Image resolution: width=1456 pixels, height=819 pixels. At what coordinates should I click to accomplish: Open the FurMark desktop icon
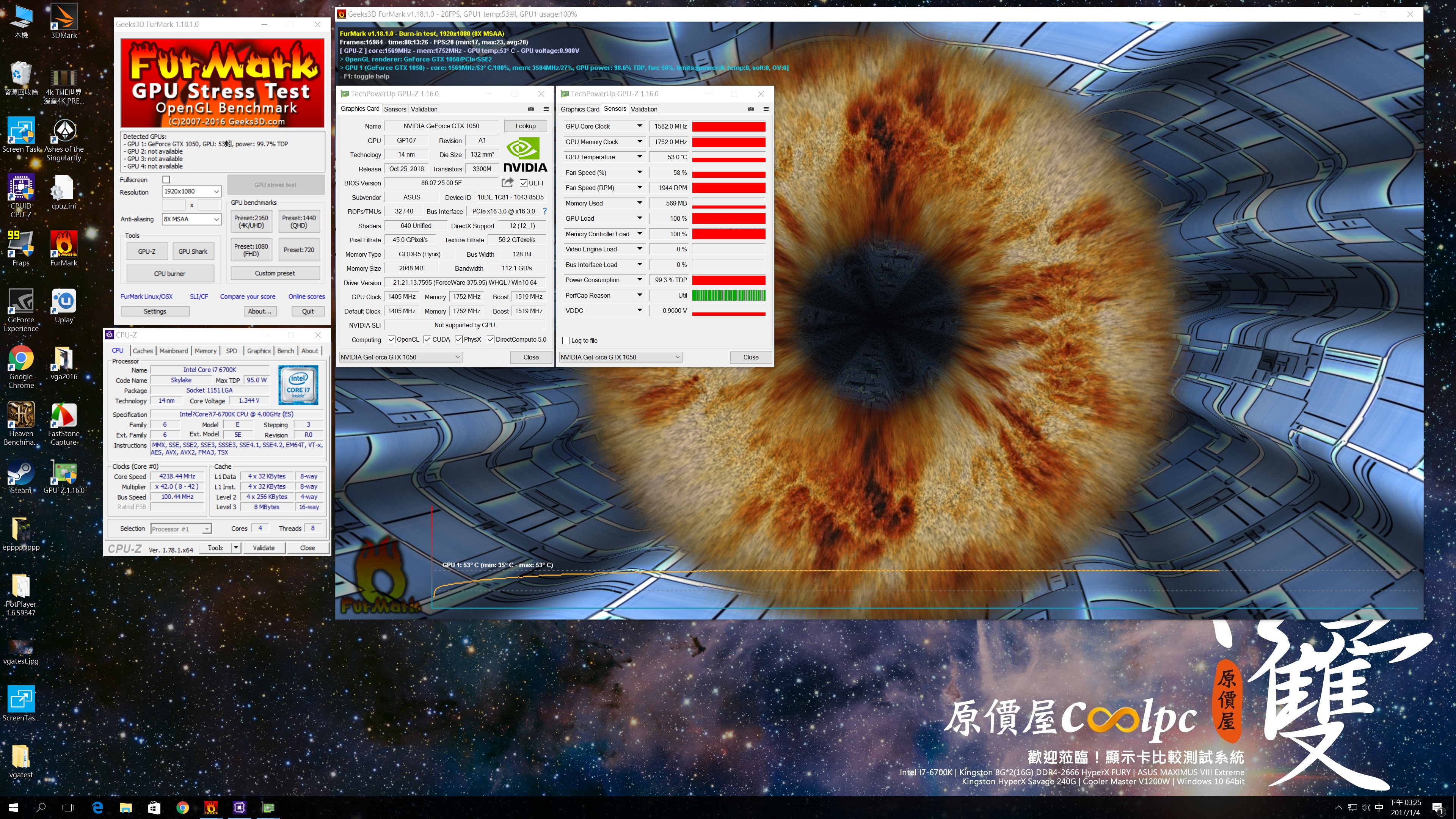click(x=64, y=249)
